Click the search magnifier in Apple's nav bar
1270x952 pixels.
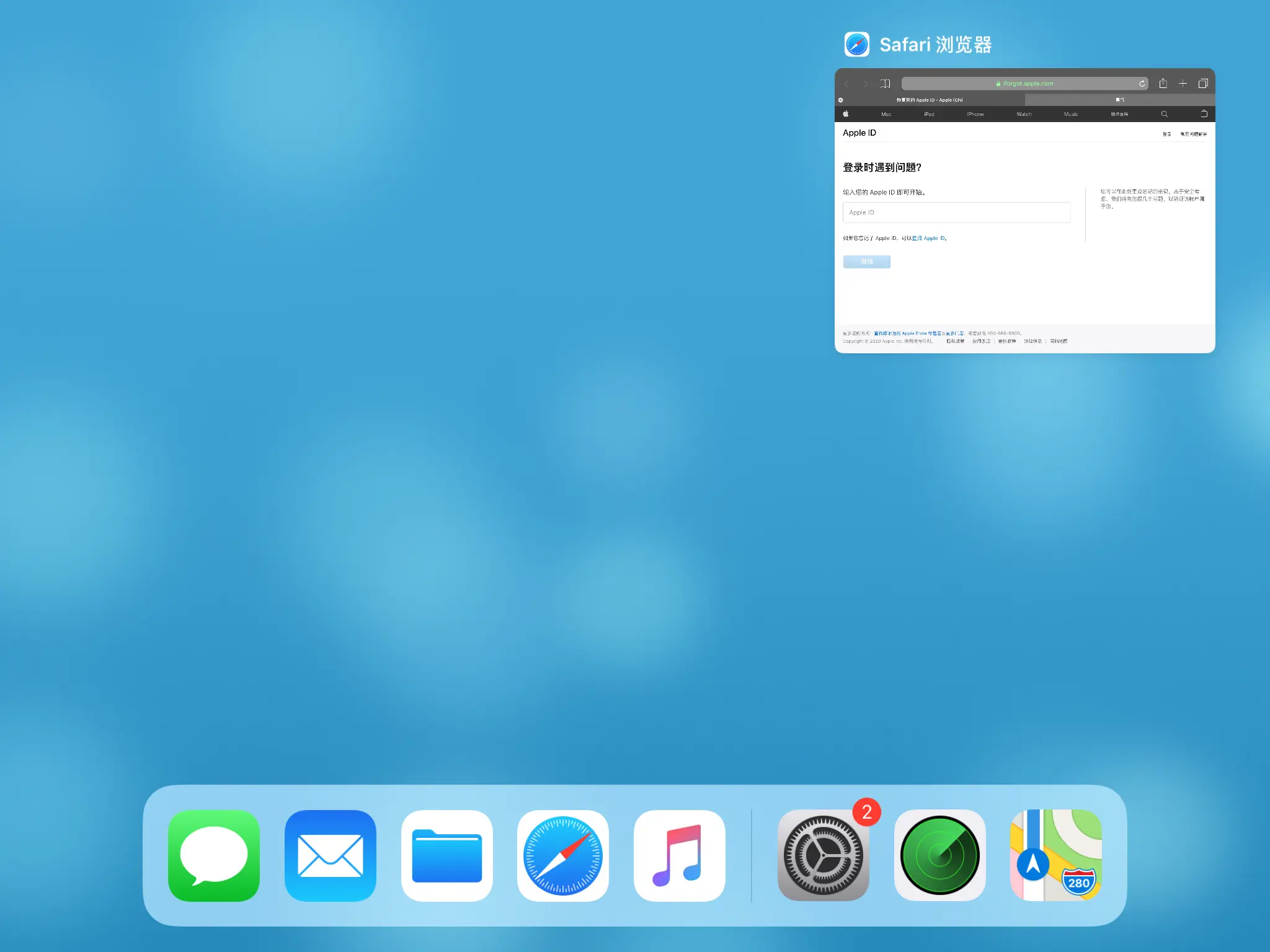tap(1165, 114)
